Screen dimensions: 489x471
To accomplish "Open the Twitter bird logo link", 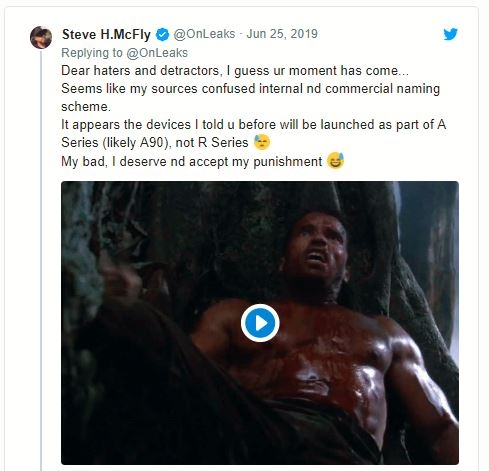I will (x=450, y=34).
